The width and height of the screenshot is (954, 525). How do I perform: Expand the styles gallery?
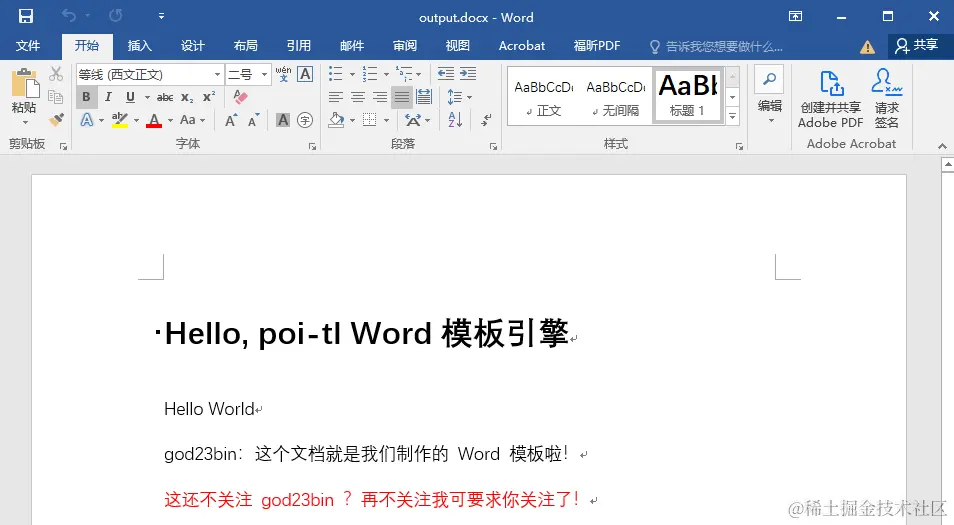(x=733, y=116)
